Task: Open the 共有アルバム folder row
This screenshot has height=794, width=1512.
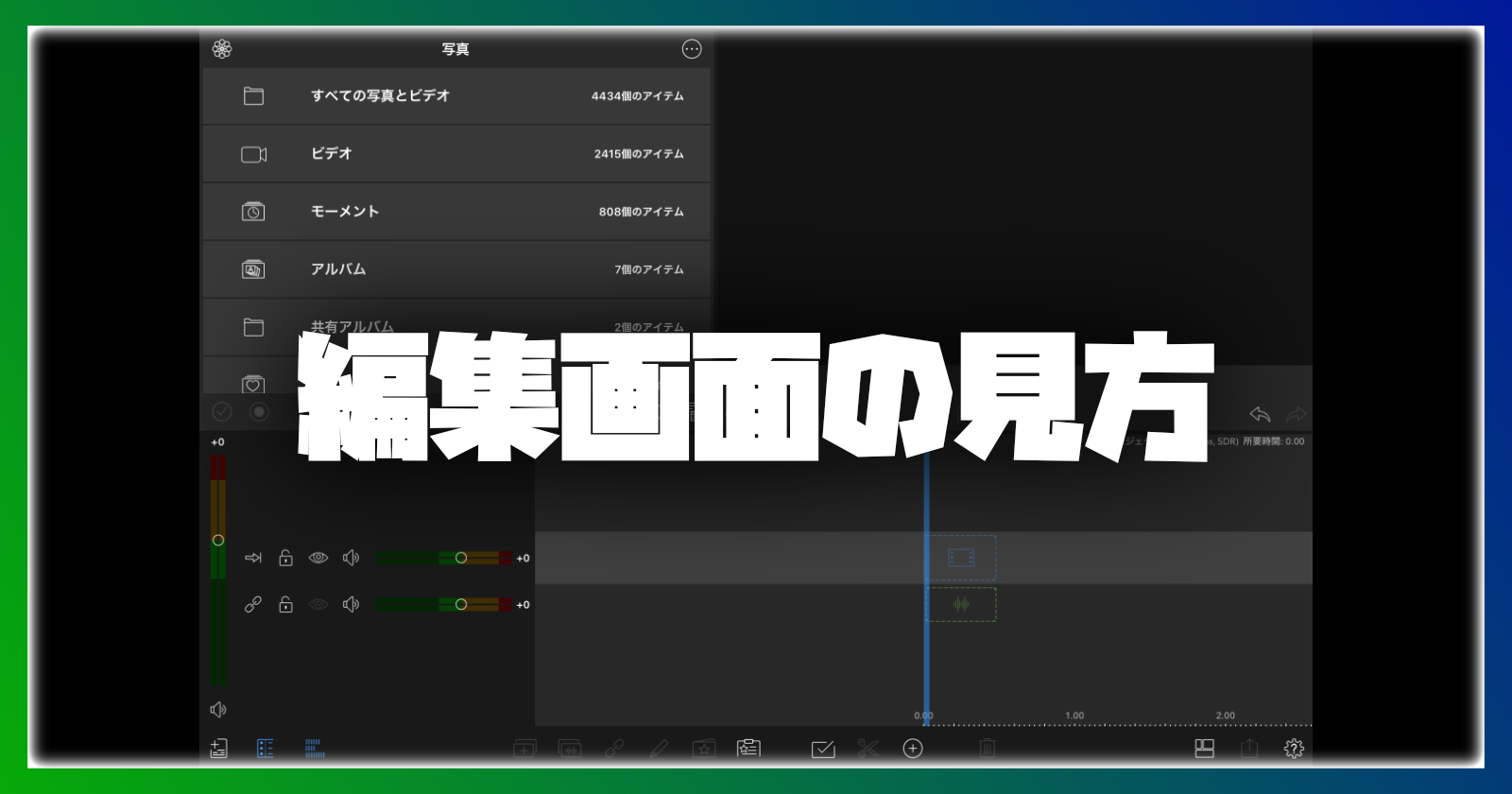Action: click(456, 327)
